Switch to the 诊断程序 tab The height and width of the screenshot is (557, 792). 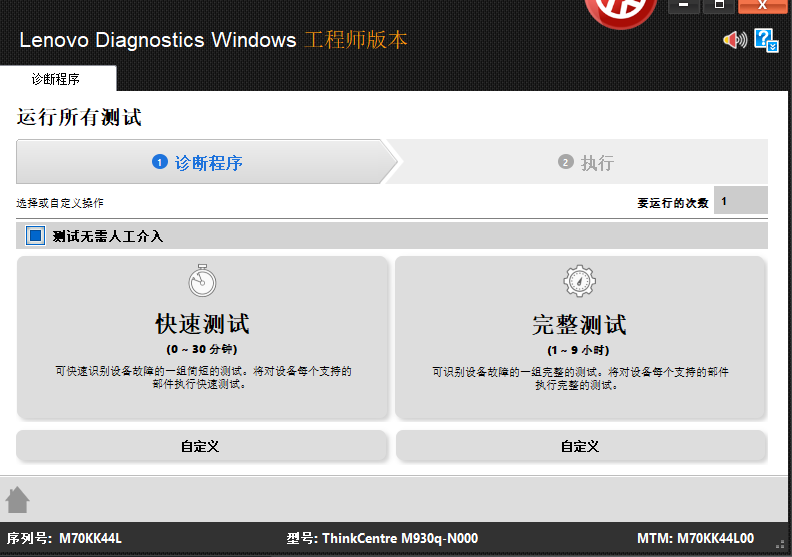58,79
